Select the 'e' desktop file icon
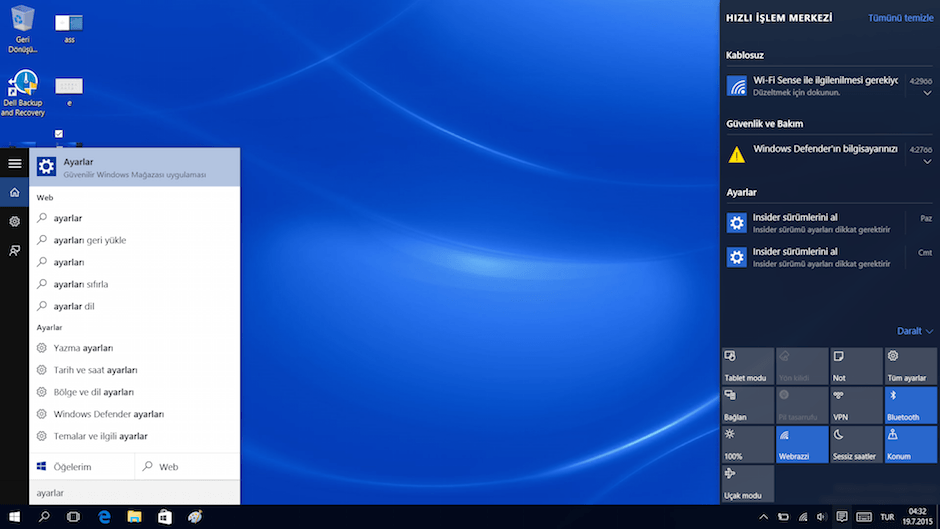Image resolution: width=940 pixels, height=529 pixels. (x=69, y=92)
